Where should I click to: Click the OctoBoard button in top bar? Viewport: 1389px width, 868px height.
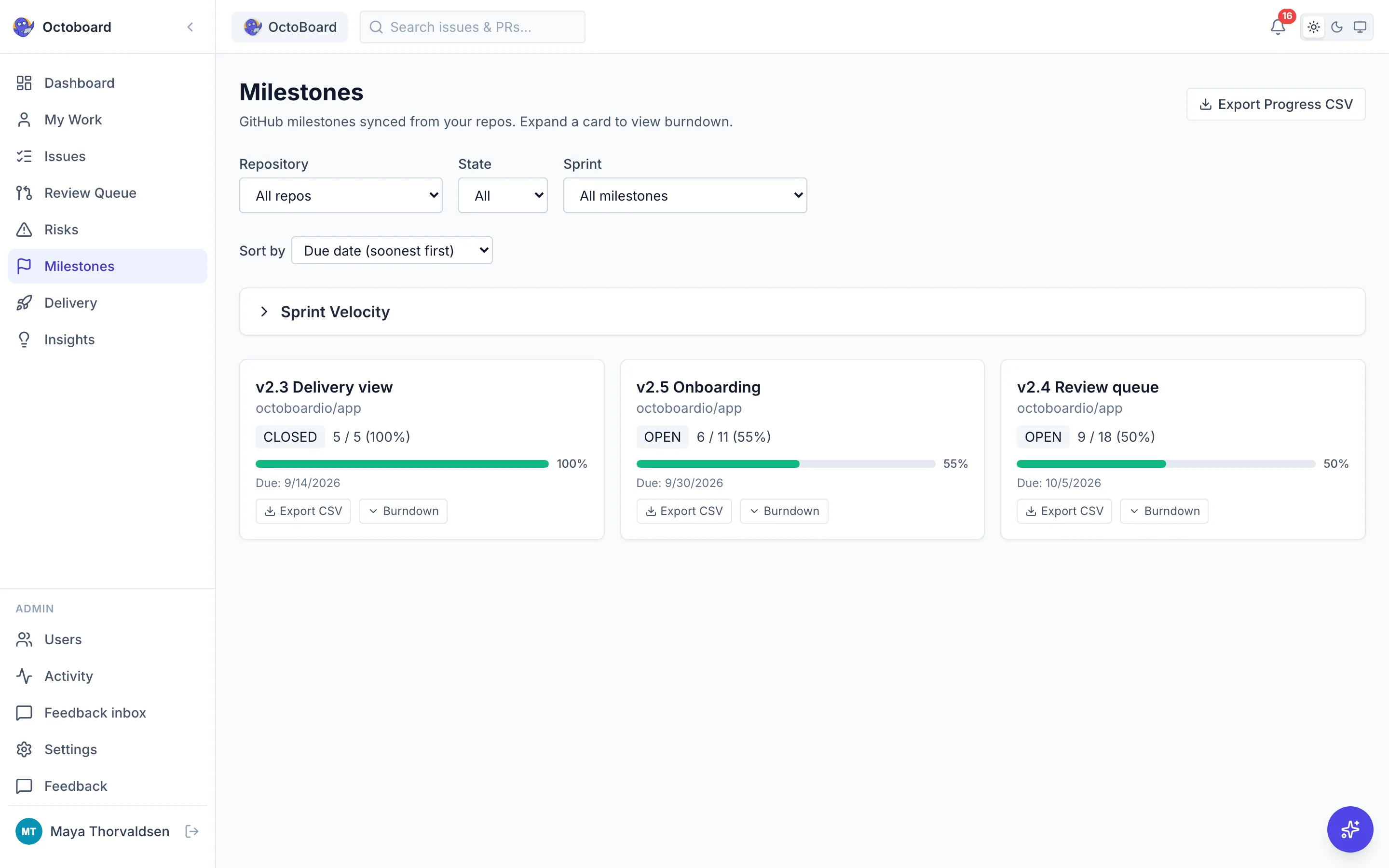290,27
